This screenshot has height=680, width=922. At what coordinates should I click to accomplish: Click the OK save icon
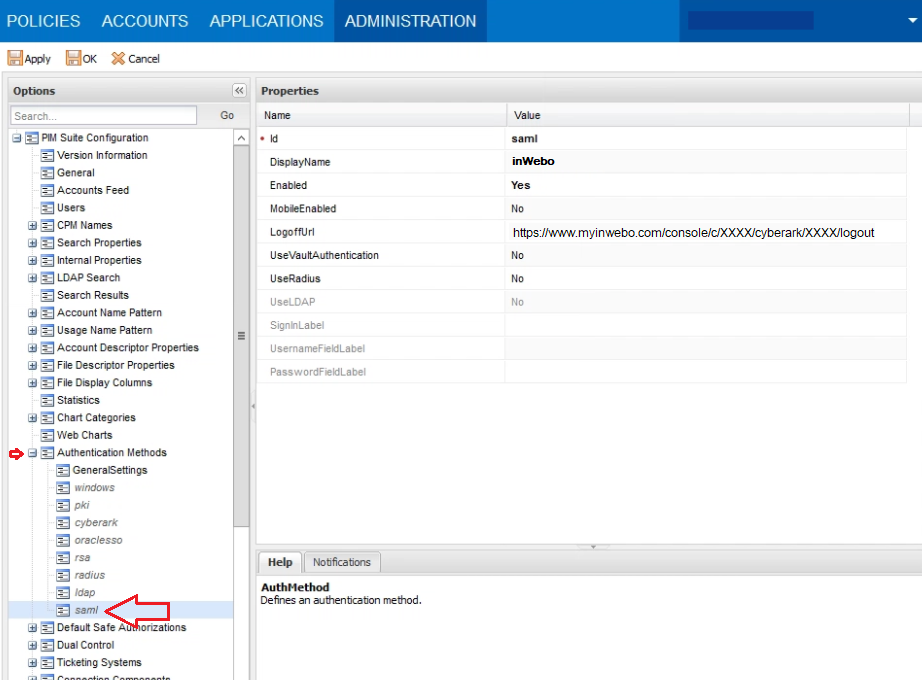73,58
